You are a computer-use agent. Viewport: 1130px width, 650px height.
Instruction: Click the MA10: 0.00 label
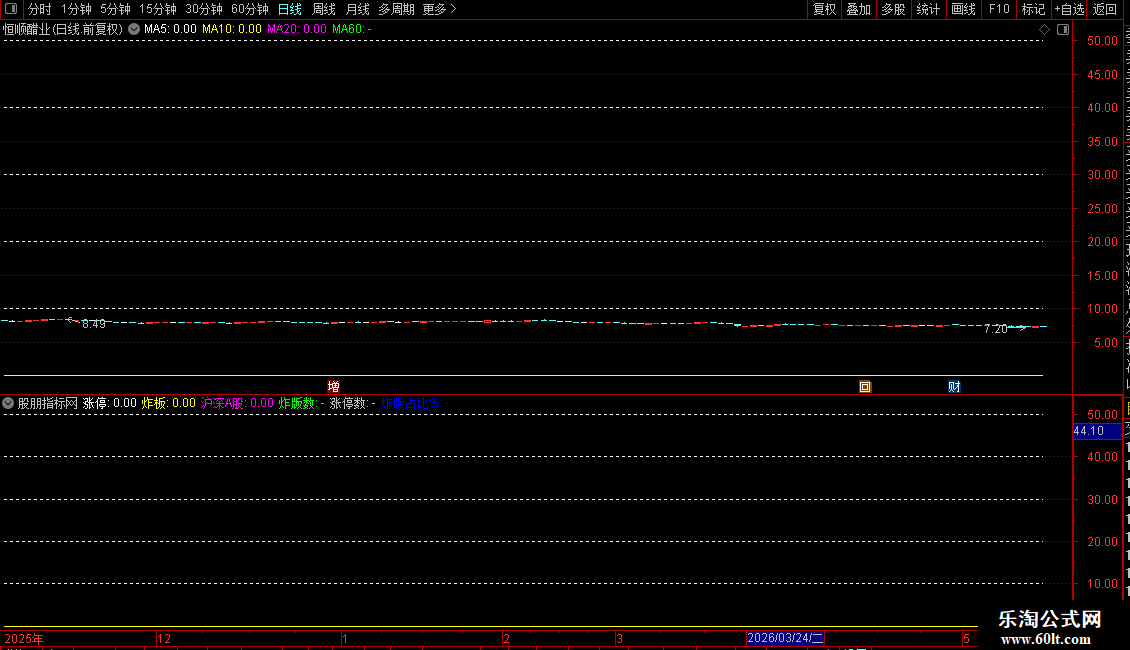pos(231,29)
